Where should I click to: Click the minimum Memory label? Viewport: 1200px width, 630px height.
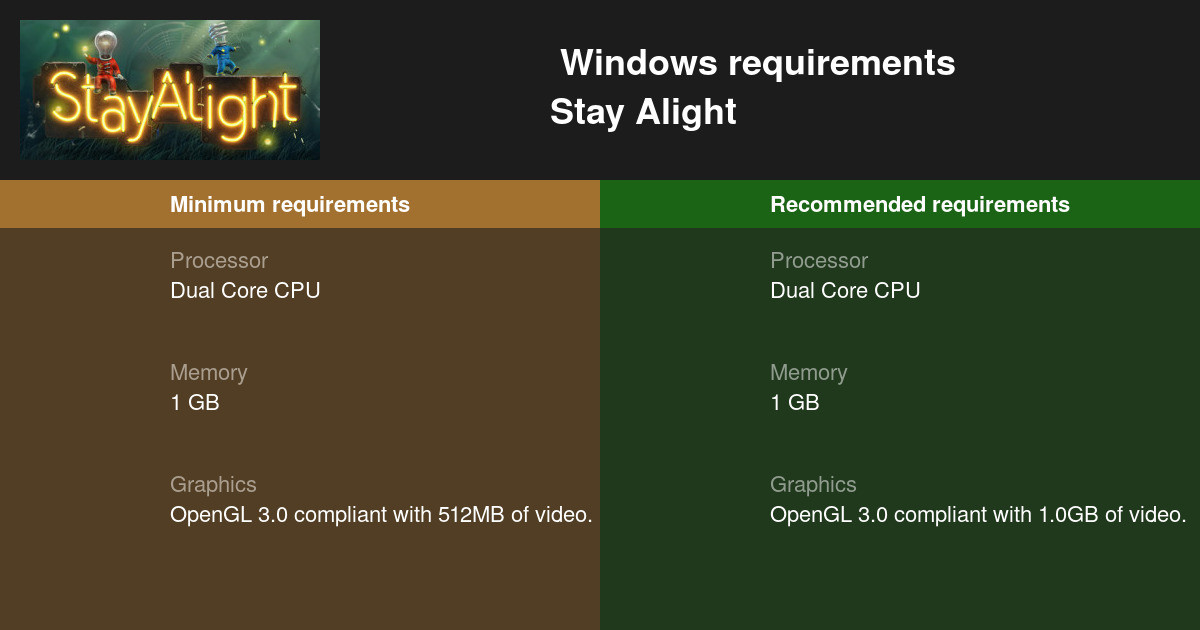[x=208, y=373]
